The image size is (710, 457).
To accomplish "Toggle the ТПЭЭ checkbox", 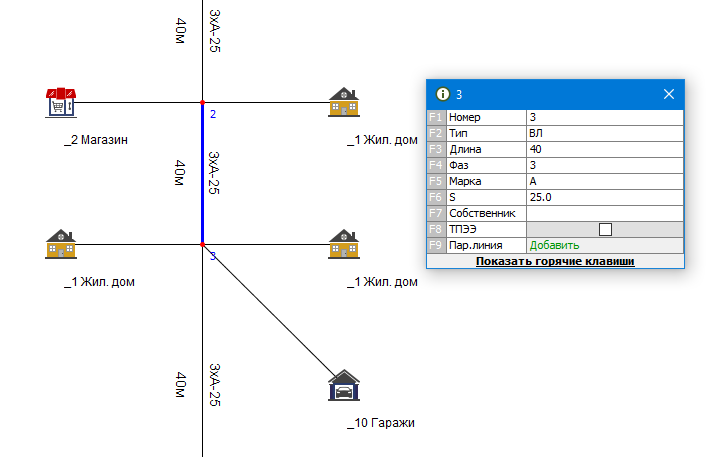I will tap(605, 229).
